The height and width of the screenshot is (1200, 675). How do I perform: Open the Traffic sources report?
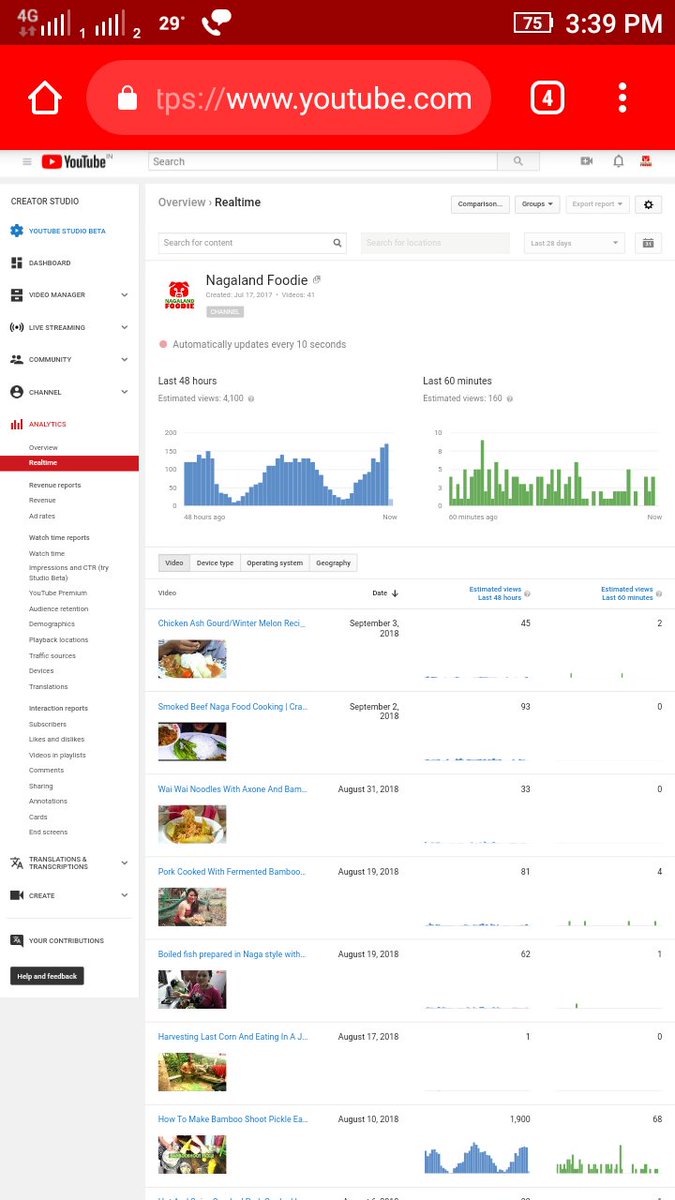pos(52,656)
